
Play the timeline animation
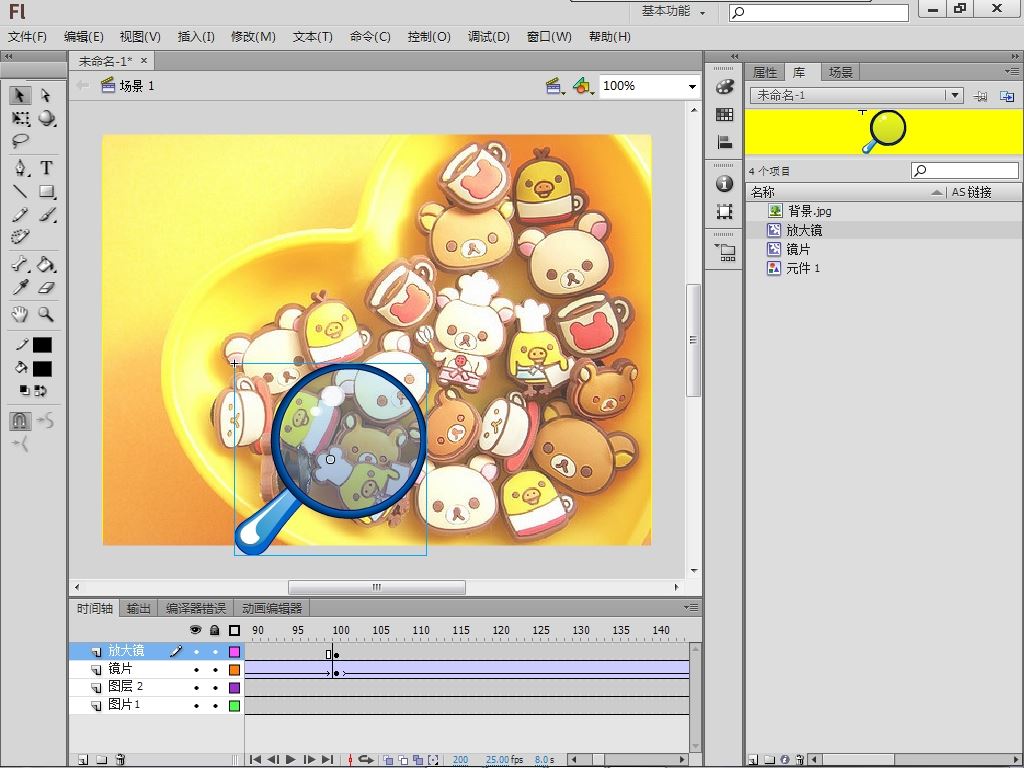point(291,760)
